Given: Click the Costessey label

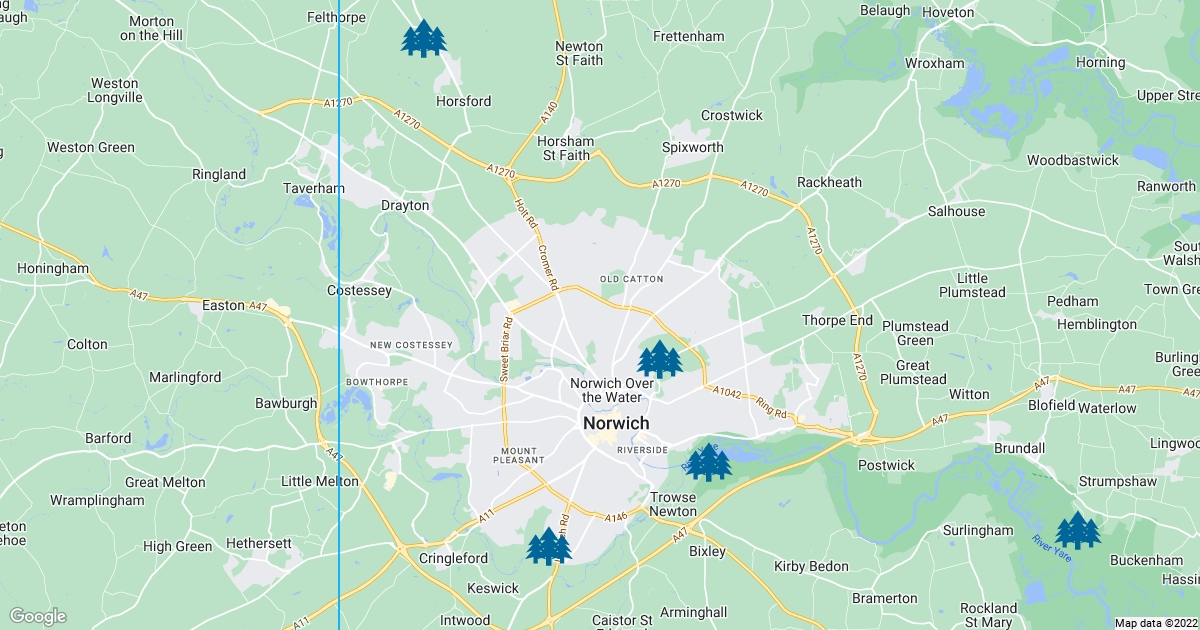Looking at the screenshot, I should (359, 290).
